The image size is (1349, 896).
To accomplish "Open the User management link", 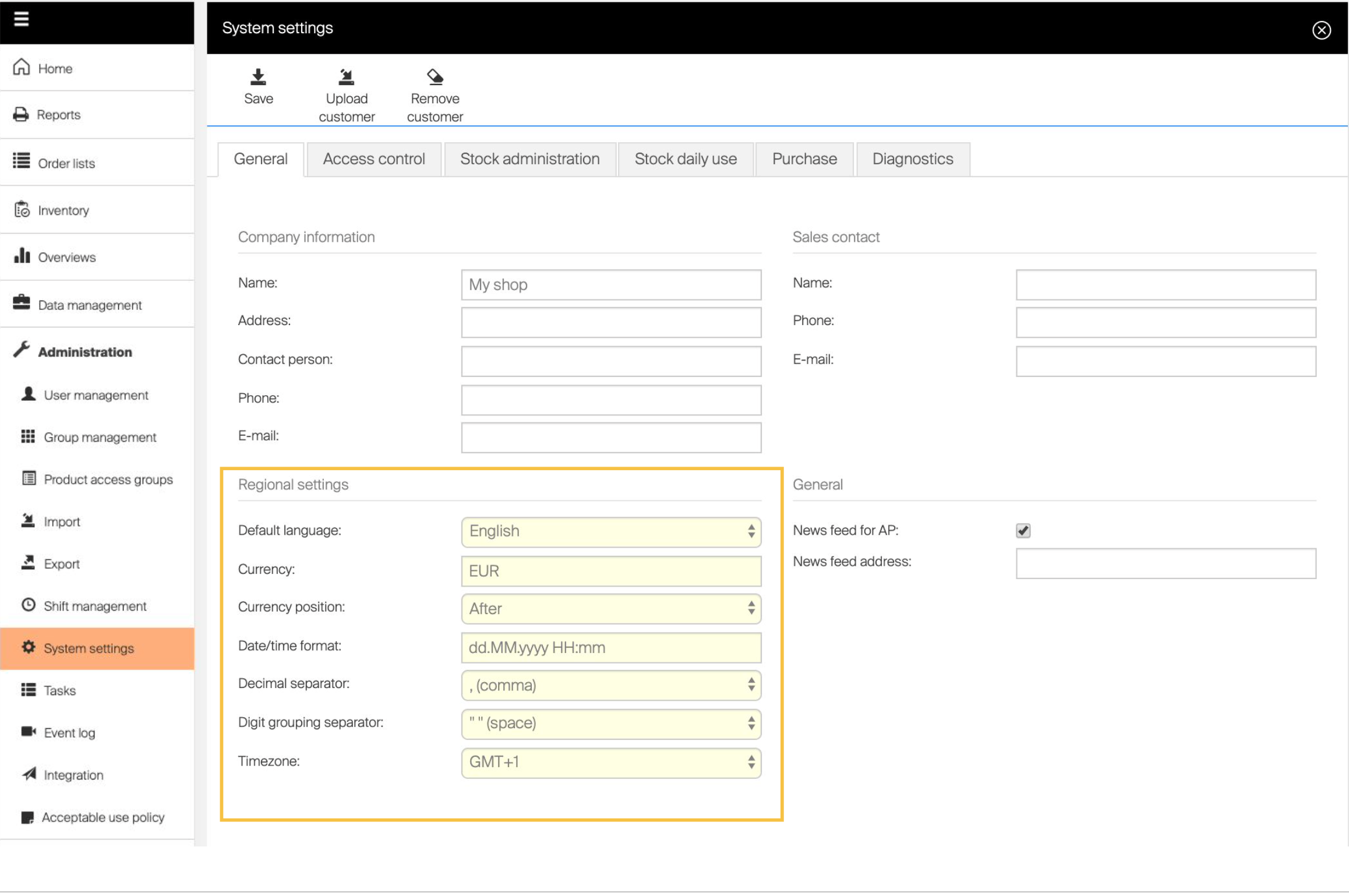I will (x=96, y=395).
